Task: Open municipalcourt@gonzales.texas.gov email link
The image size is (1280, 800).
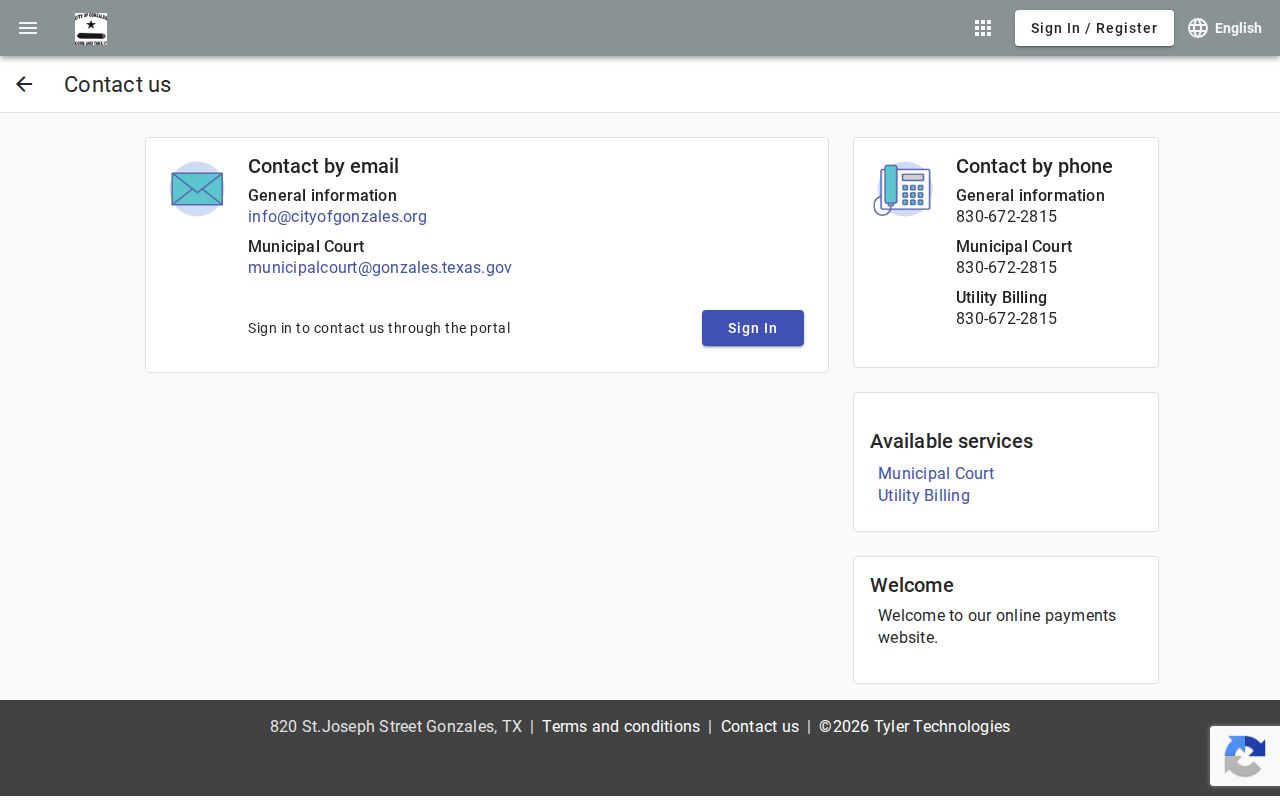Action: pos(380,268)
